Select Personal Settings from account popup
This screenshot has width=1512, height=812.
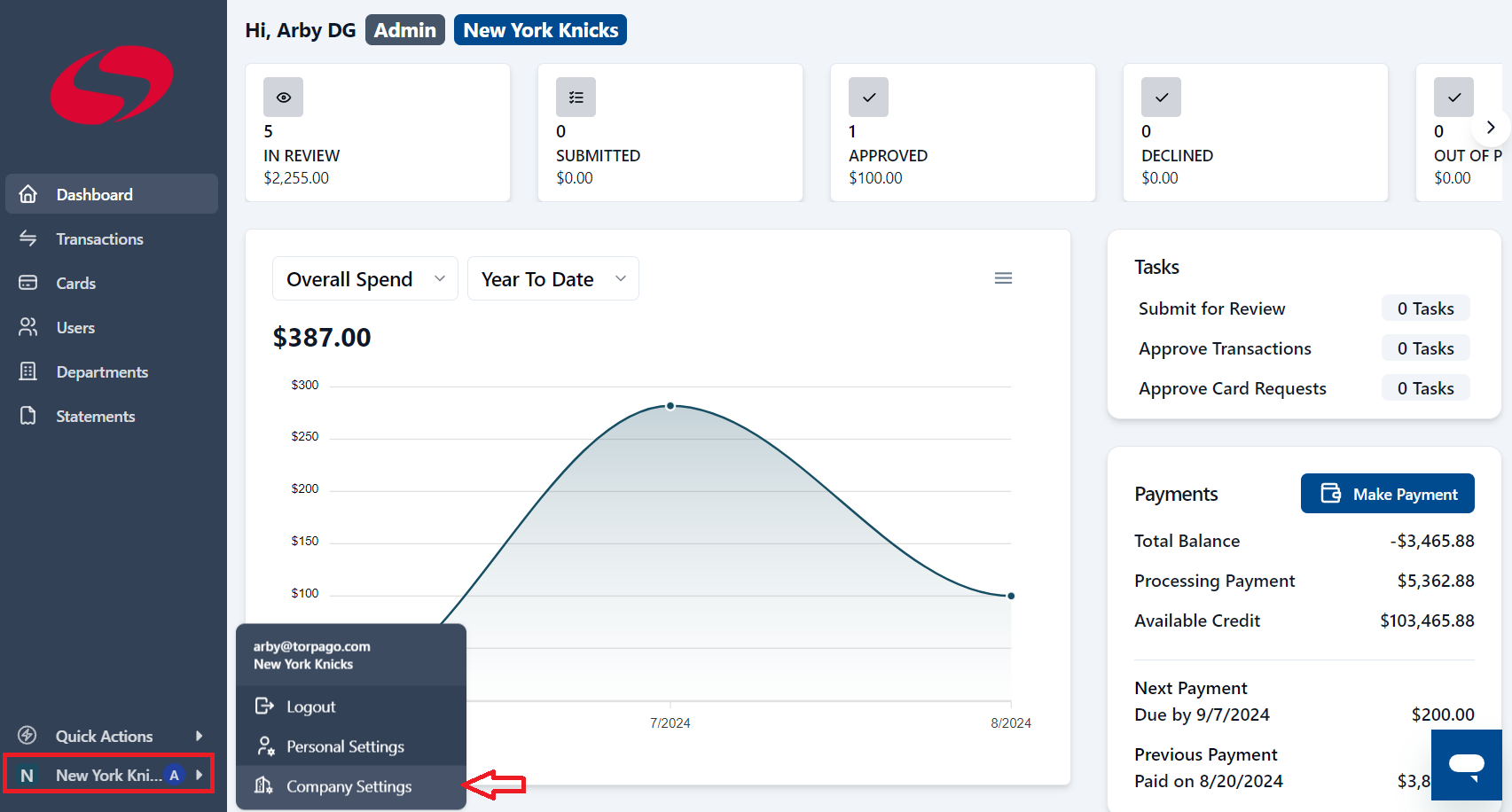(x=351, y=746)
